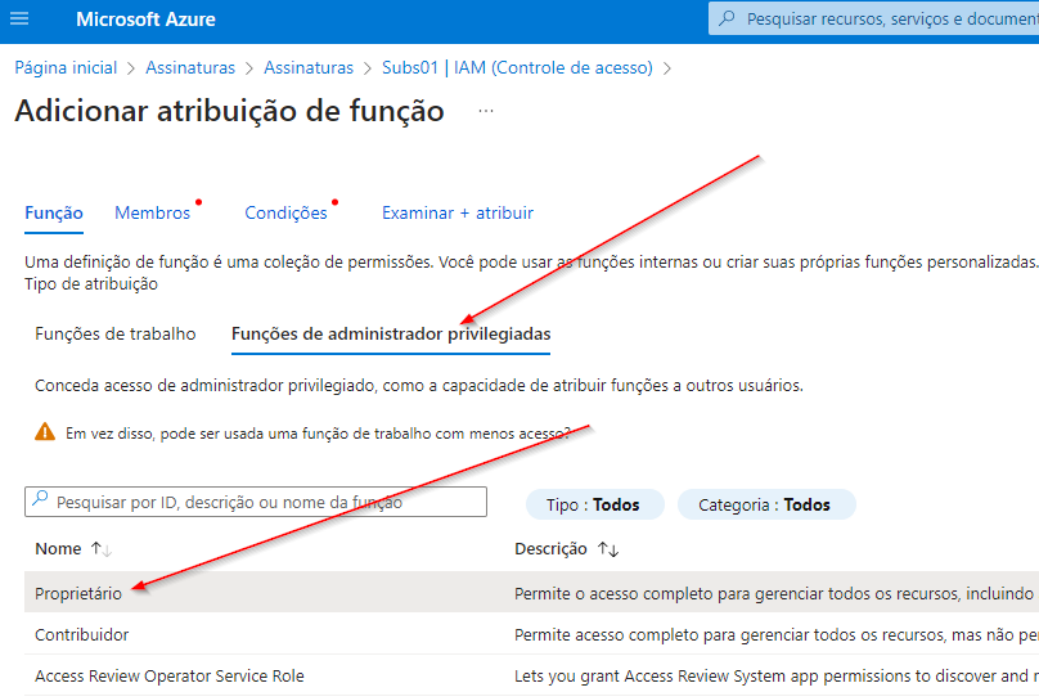This screenshot has width=1040, height=698.
Task: Click Proprietário description starting 'Permite o acesso completo'
Action: click(x=773, y=593)
